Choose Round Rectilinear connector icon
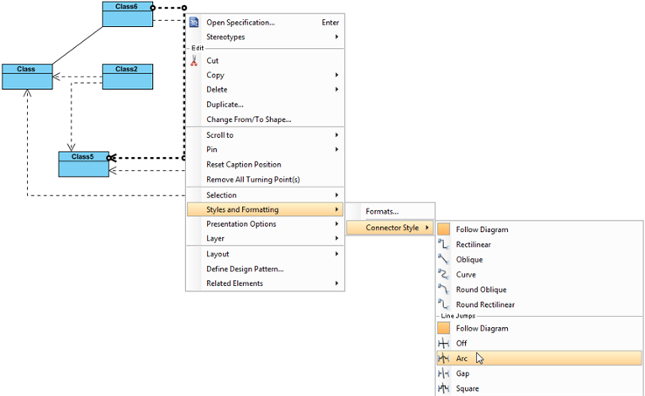This screenshot has width=645, height=396. (x=443, y=304)
